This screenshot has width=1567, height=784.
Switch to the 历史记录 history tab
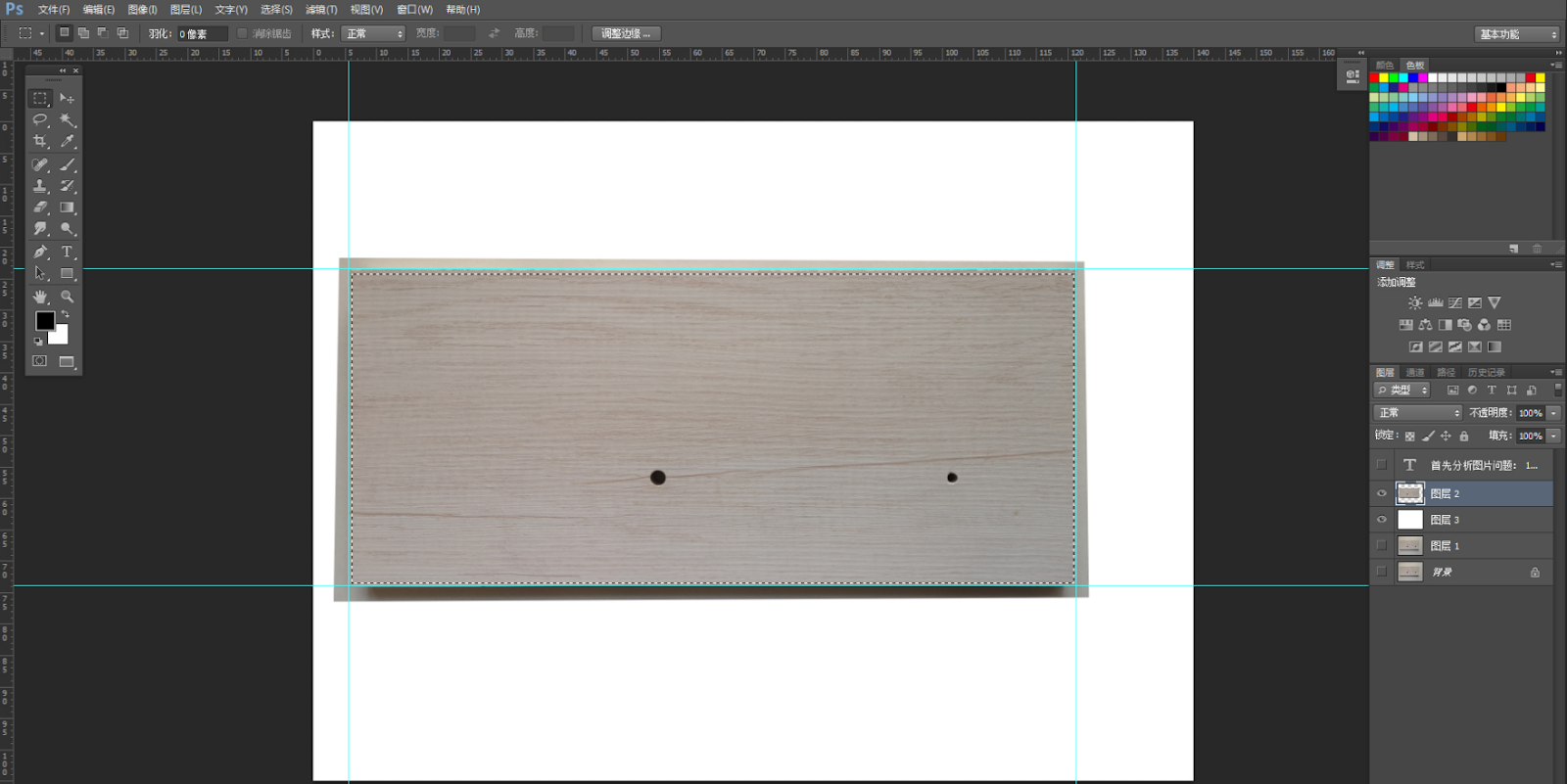coord(1486,373)
